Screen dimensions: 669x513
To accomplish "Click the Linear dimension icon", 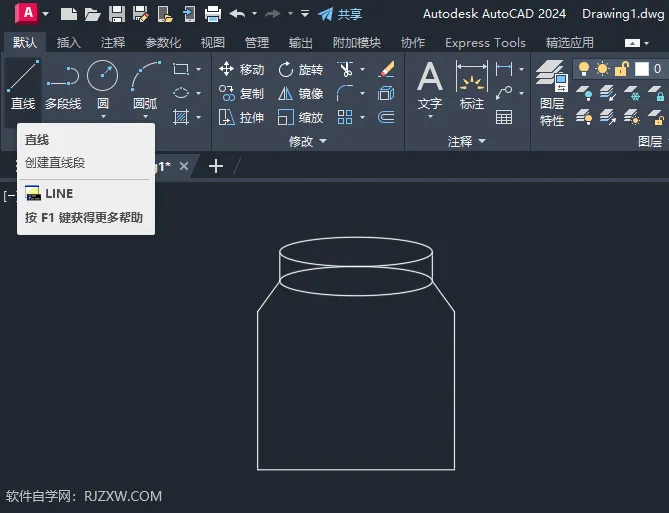I will click(x=504, y=69).
